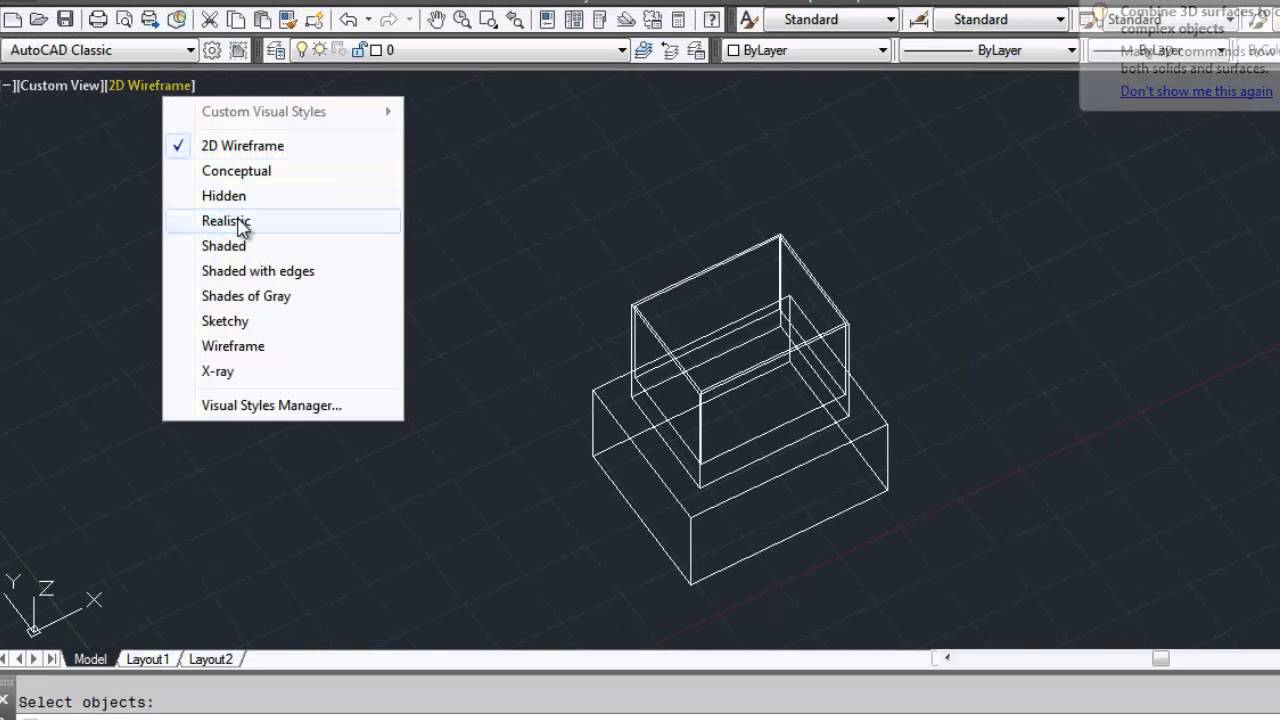Select Realistic visual style

pos(283,221)
